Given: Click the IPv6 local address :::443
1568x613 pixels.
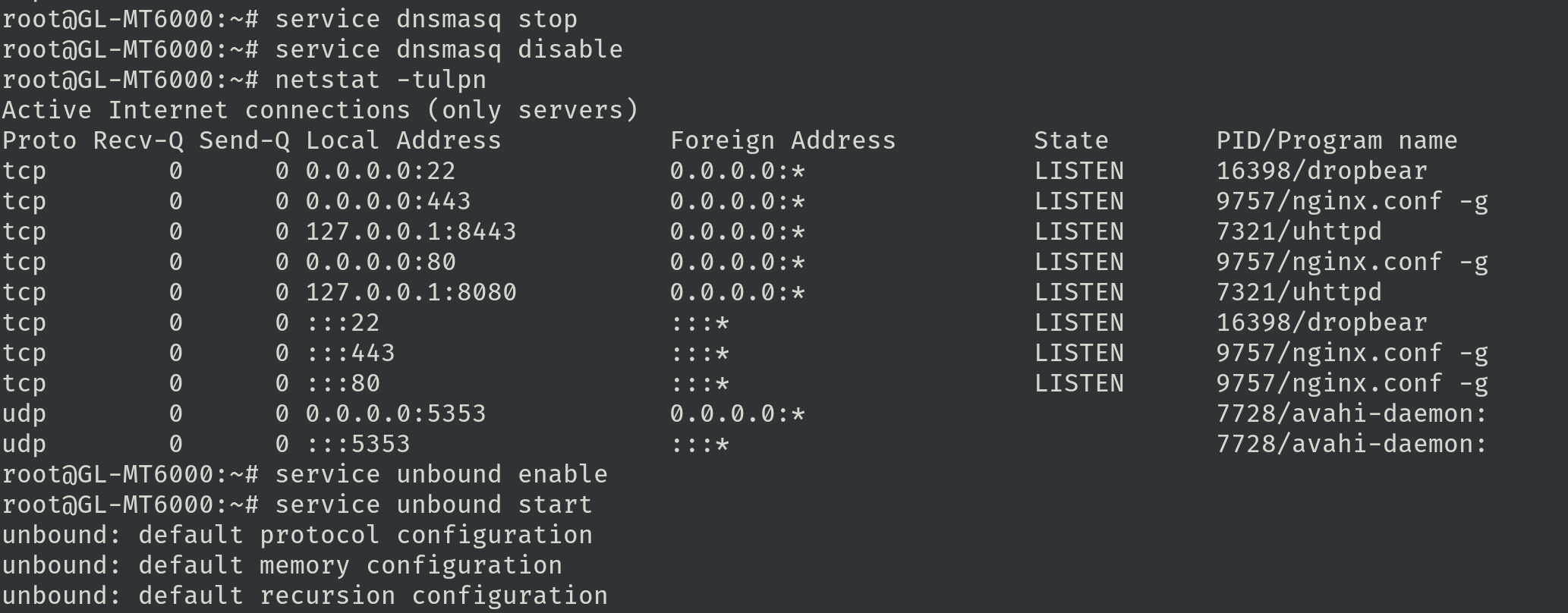Looking at the screenshot, I should click(350, 353).
